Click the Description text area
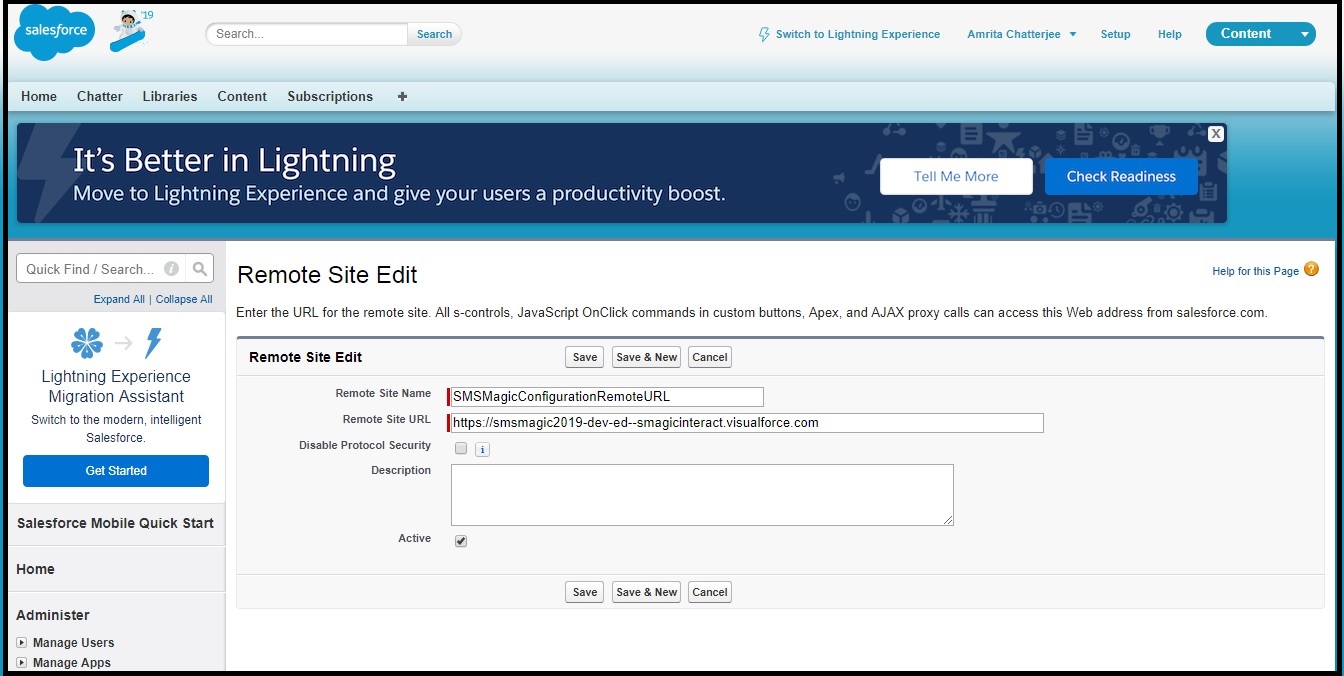1344x676 pixels. [x=702, y=495]
